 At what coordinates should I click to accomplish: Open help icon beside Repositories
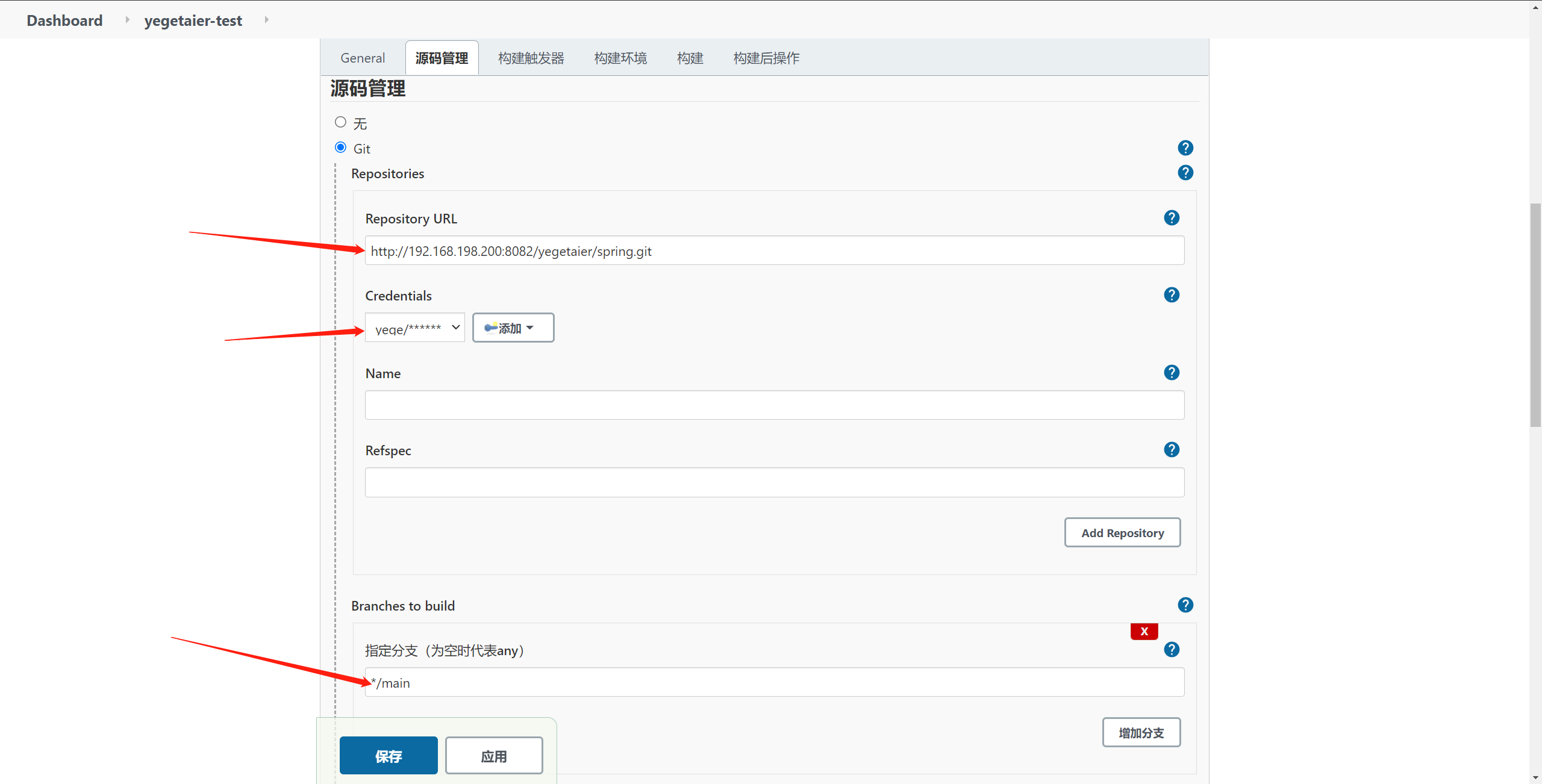pyautogui.click(x=1185, y=173)
